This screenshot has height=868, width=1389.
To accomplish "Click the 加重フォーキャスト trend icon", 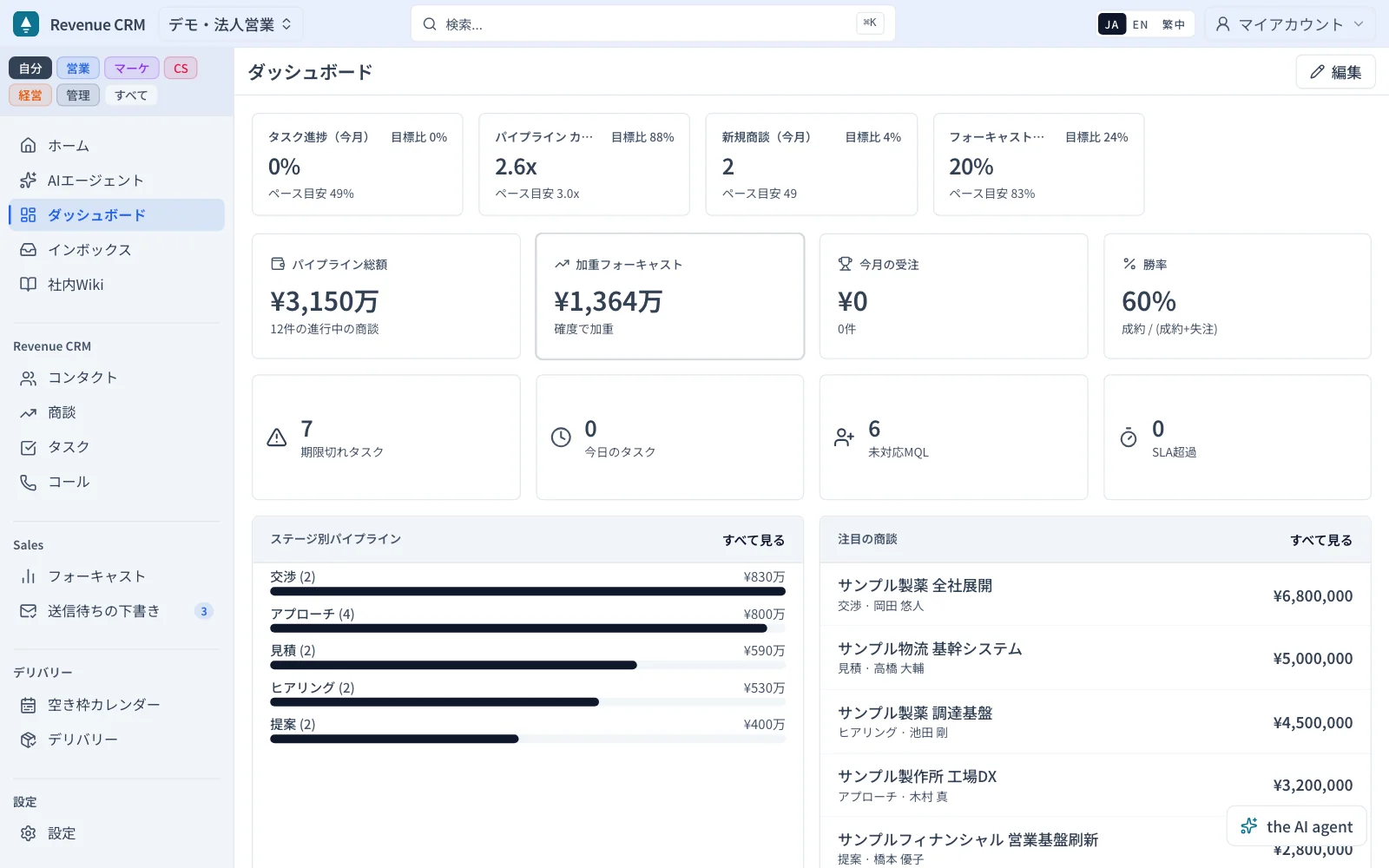I will pyautogui.click(x=562, y=264).
